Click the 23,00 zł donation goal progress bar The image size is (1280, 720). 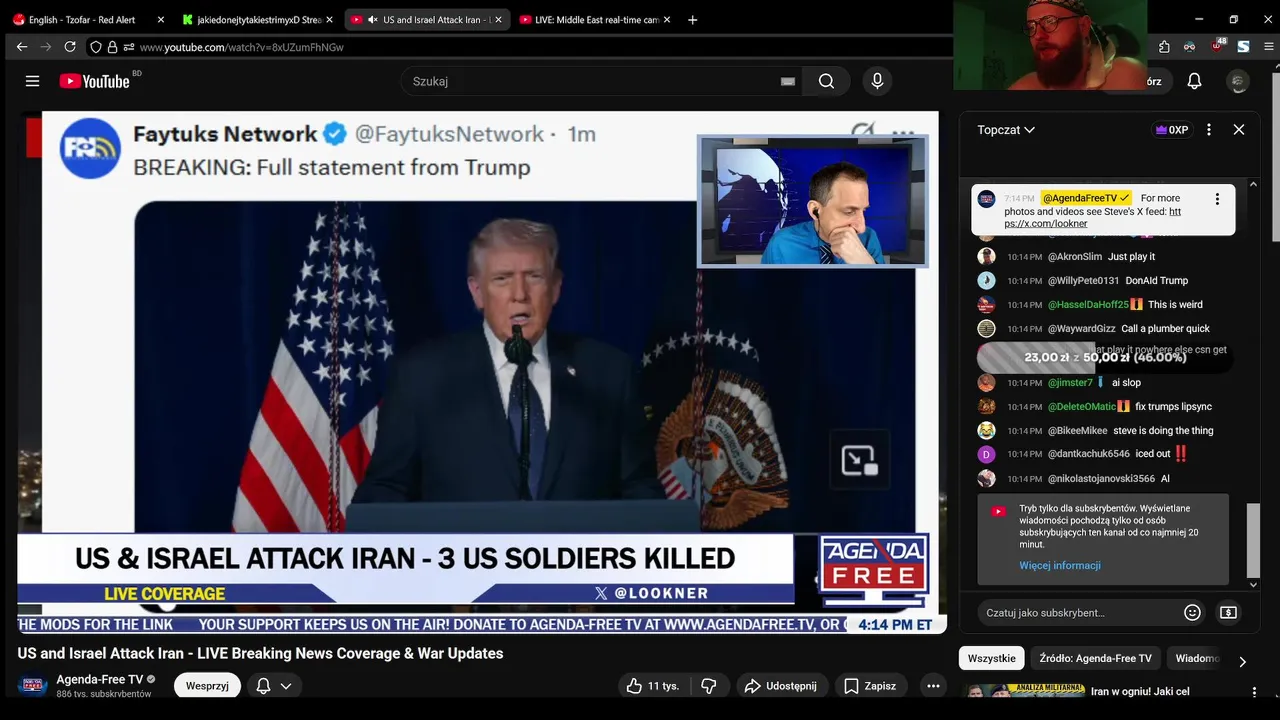coord(1103,357)
